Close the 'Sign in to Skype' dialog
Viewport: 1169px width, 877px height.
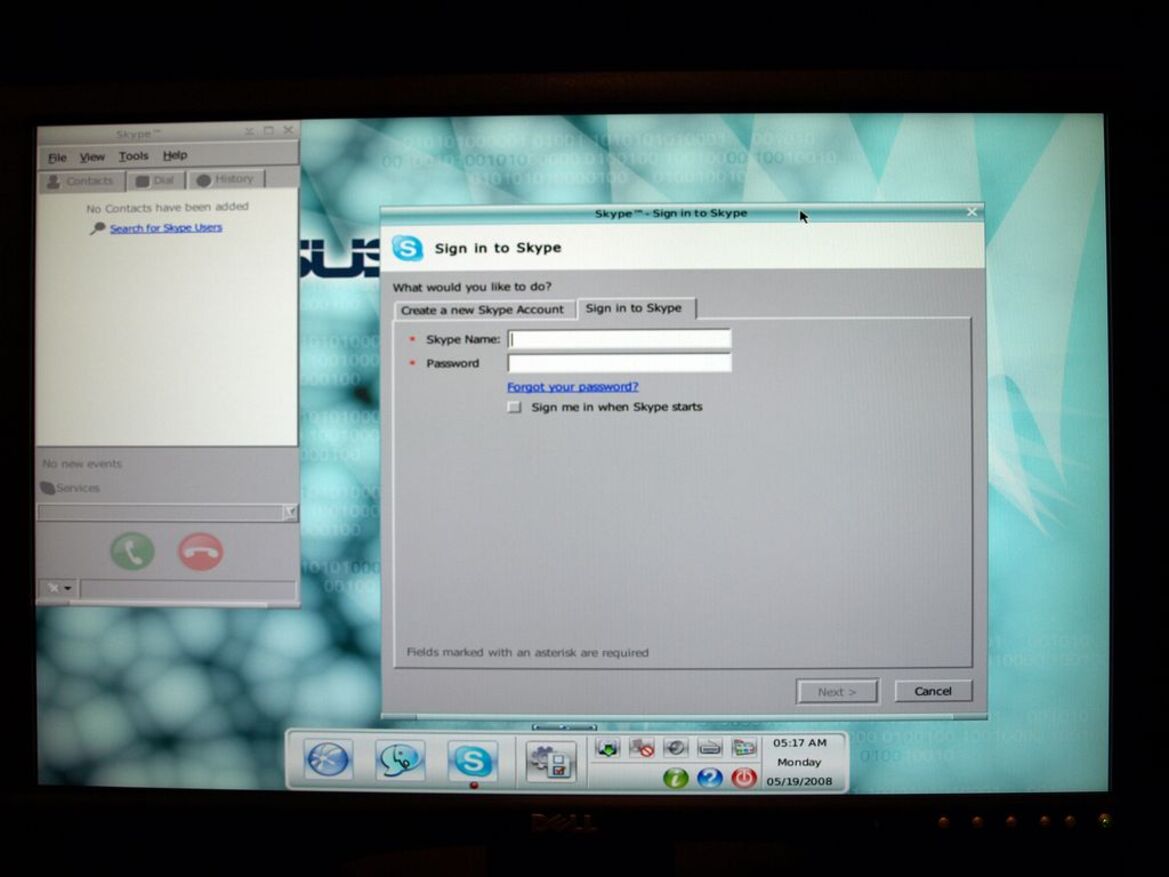[x=971, y=213]
